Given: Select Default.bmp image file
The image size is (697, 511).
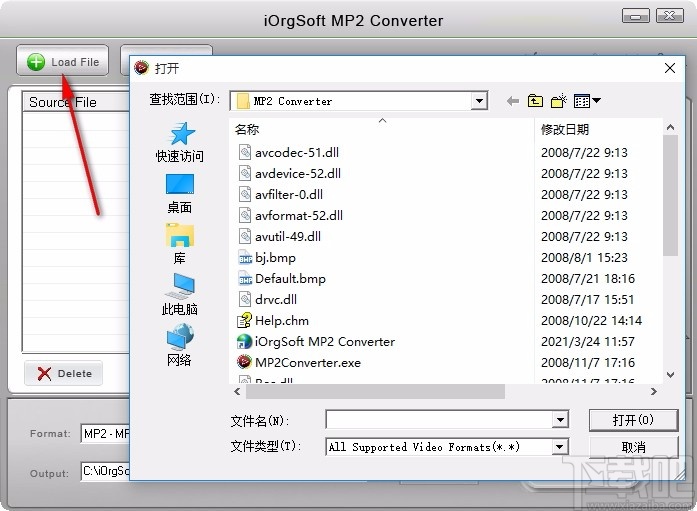Looking at the screenshot, I should pyautogui.click(x=290, y=279).
